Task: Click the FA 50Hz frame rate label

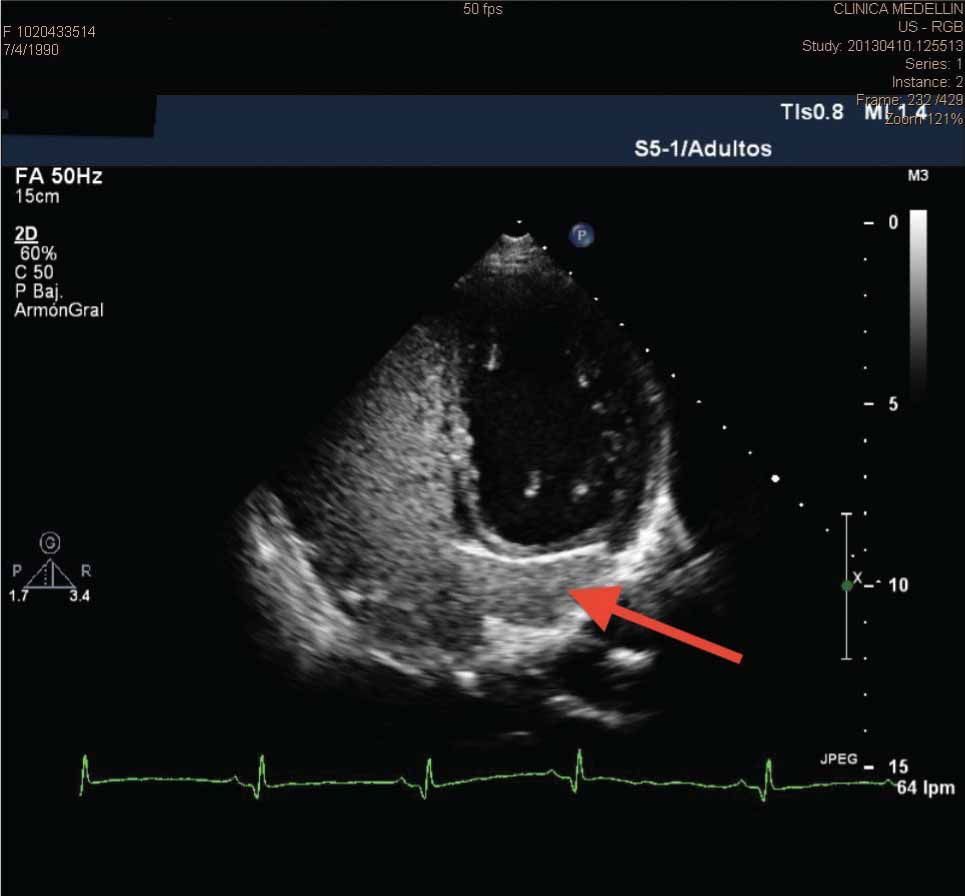Action: pyautogui.click(x=59, y=177)
